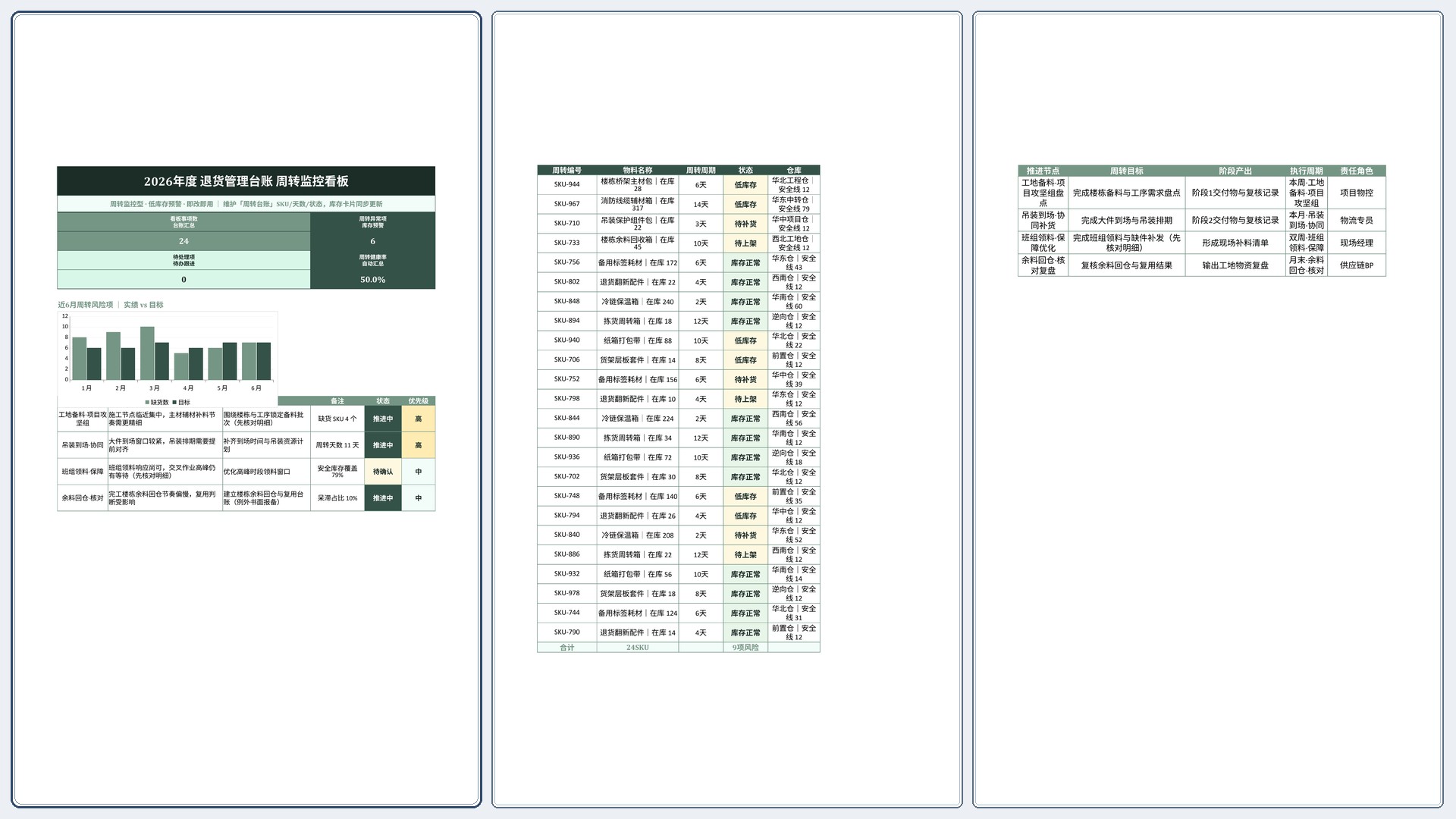
Task: Click the KPI value 50.0%
Action: [x=372, y=280]
